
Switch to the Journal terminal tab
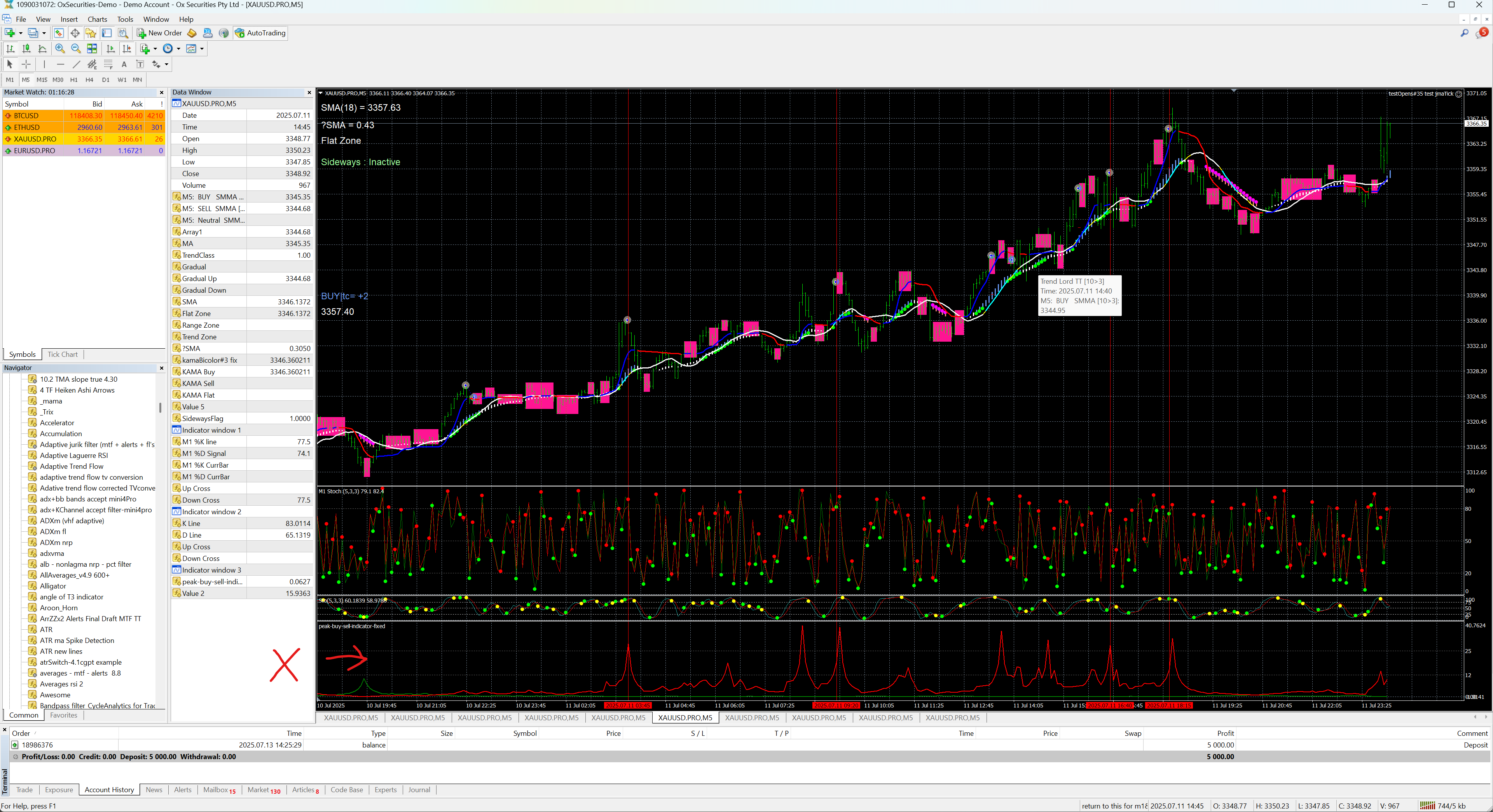(x=419, y=789)
